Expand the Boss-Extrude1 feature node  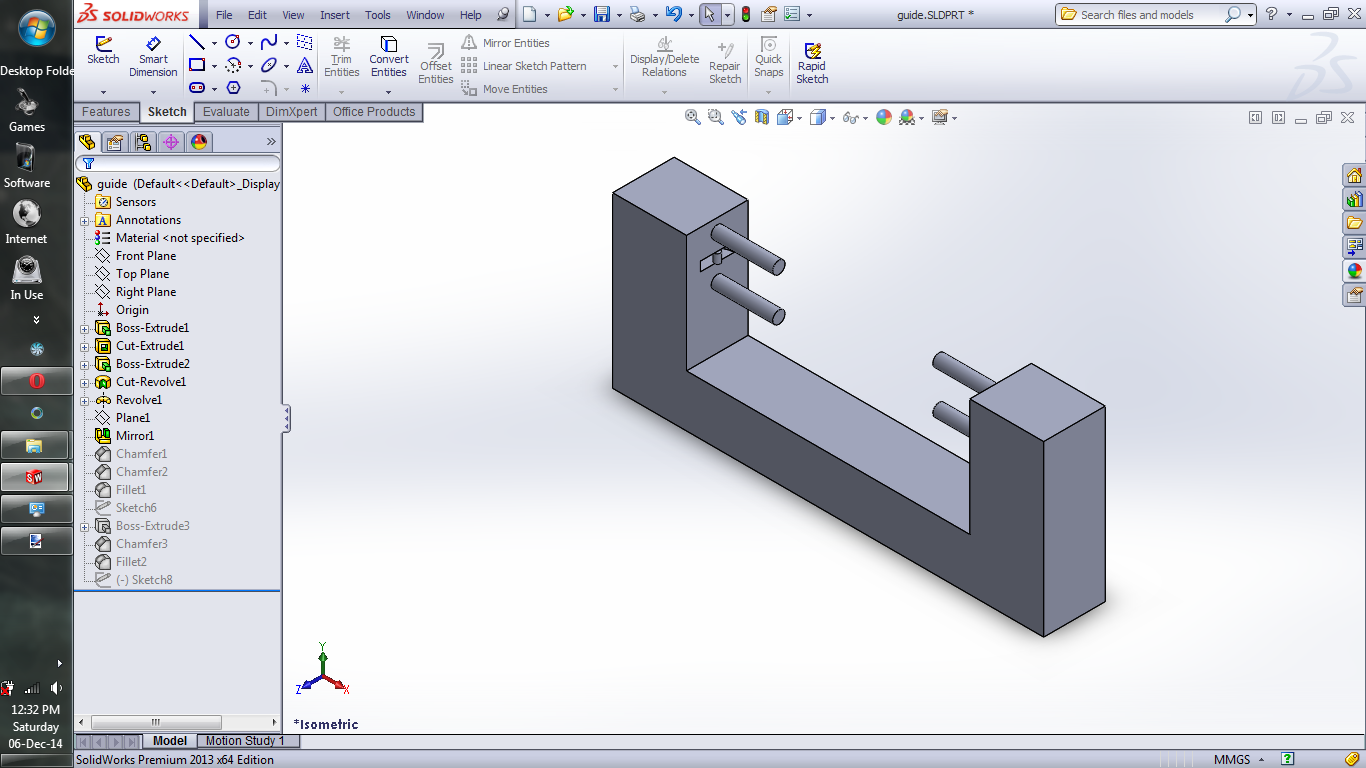85,328
